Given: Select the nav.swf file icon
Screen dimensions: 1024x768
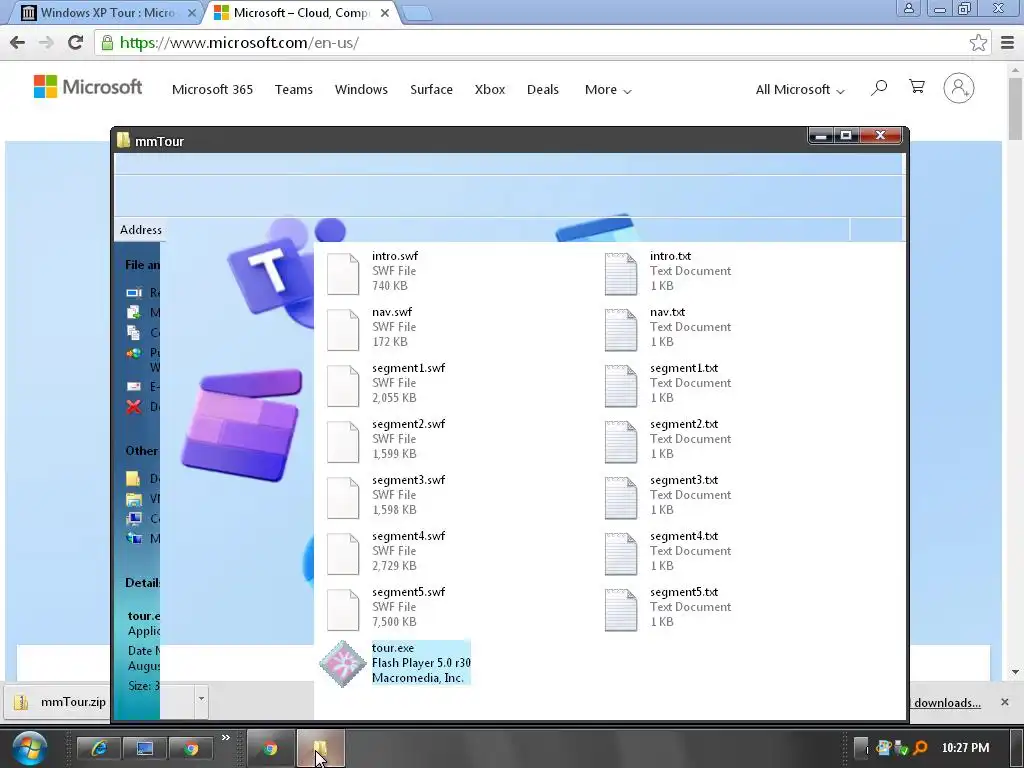Looking at the screenshot, I should [x=343, y=329].
